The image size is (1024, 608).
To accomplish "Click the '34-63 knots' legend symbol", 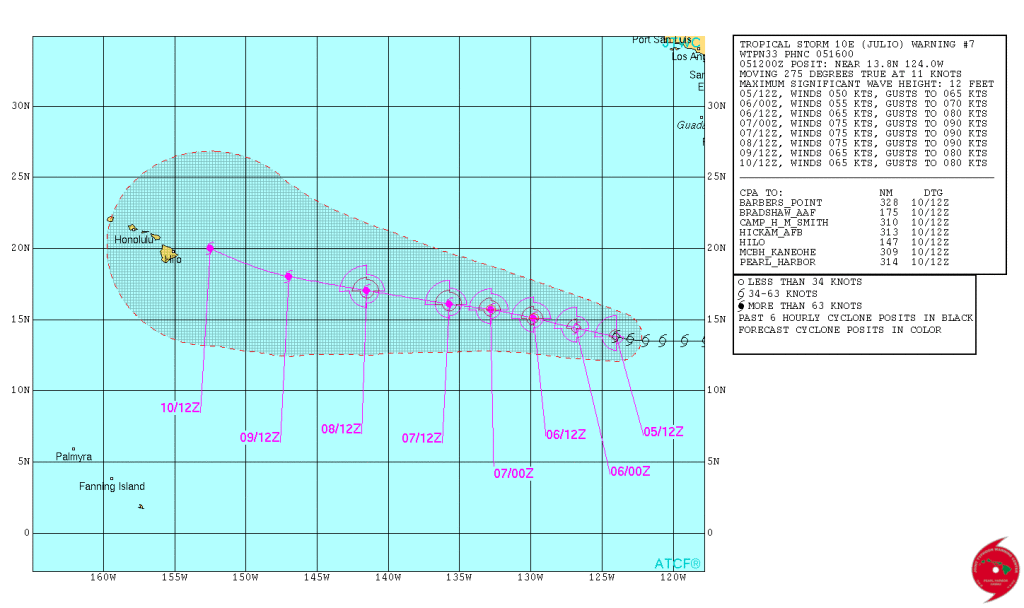I will pos(741,293).
